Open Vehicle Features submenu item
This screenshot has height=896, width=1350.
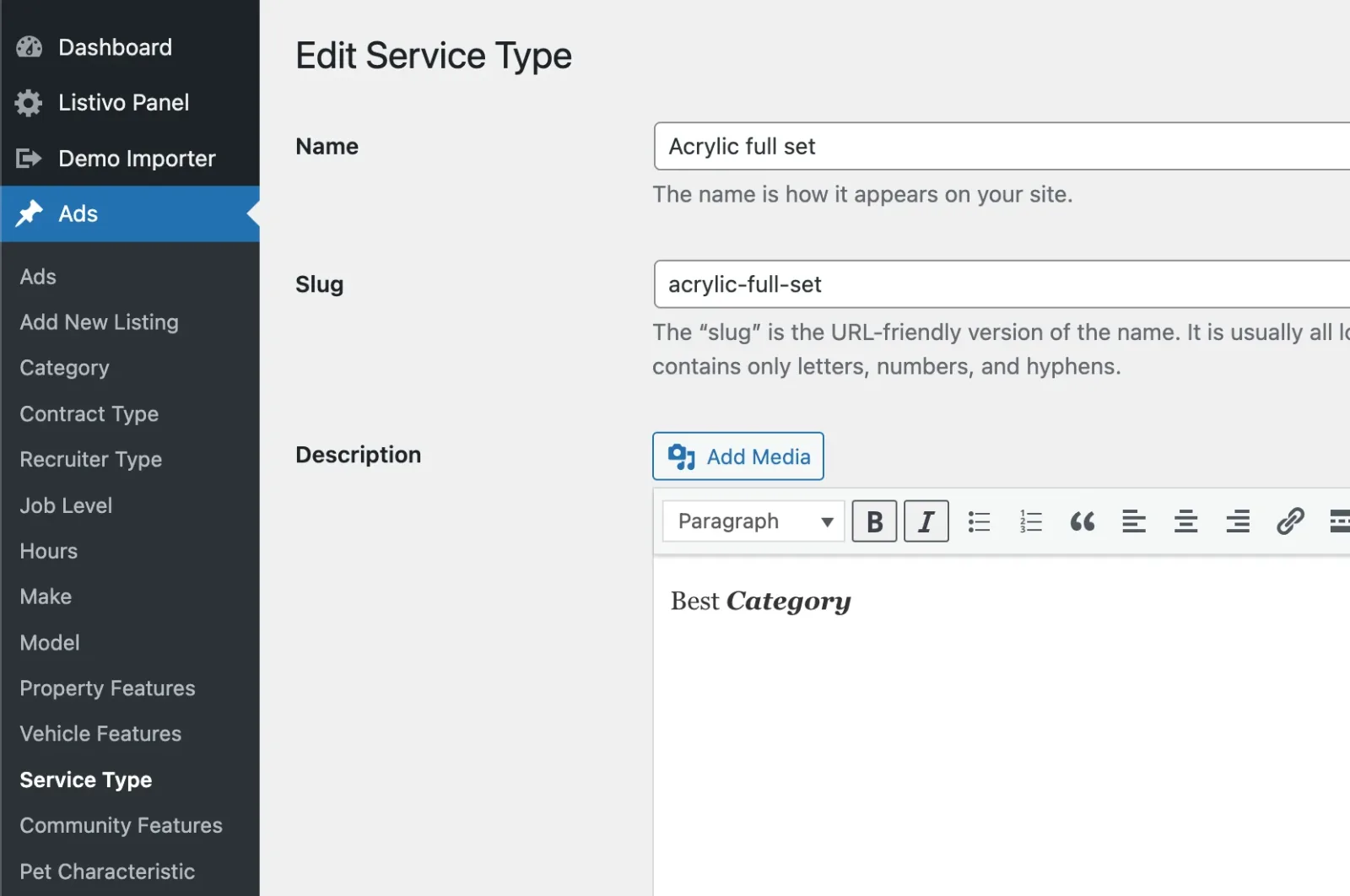(x=100, y=734)
